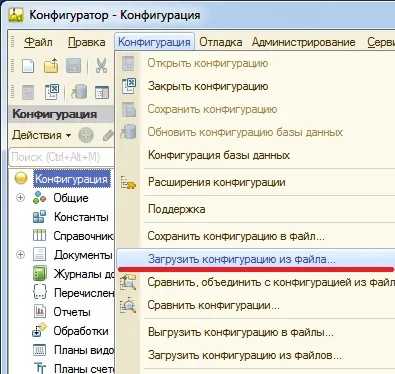Click the Close configuration toolbar icon

52,92
